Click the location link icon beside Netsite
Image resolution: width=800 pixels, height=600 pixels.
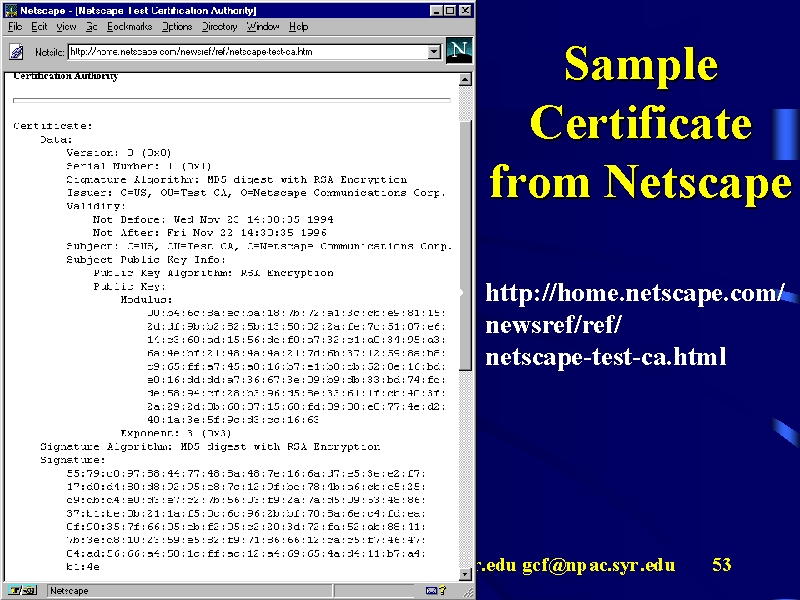pos(17,52)
